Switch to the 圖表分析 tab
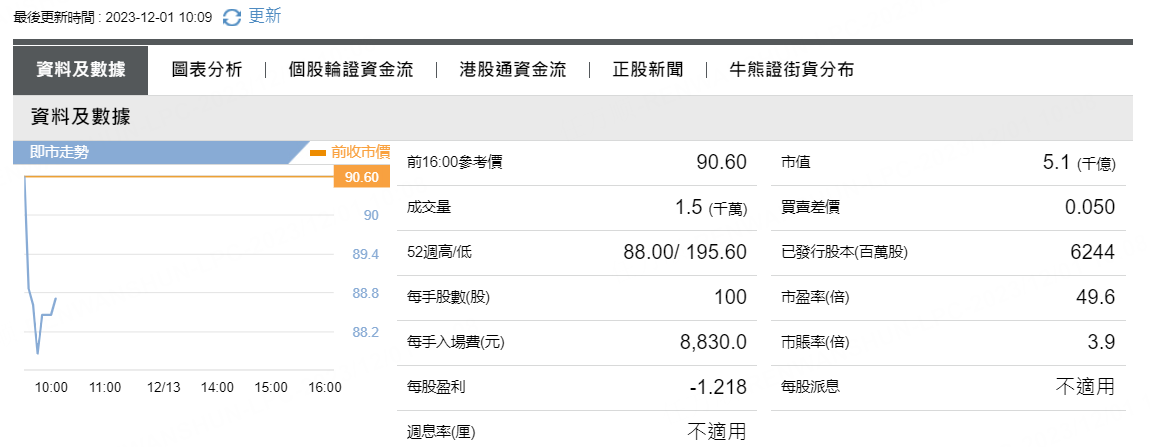The width and height of the screenshot is (1150, 447). 207,70
